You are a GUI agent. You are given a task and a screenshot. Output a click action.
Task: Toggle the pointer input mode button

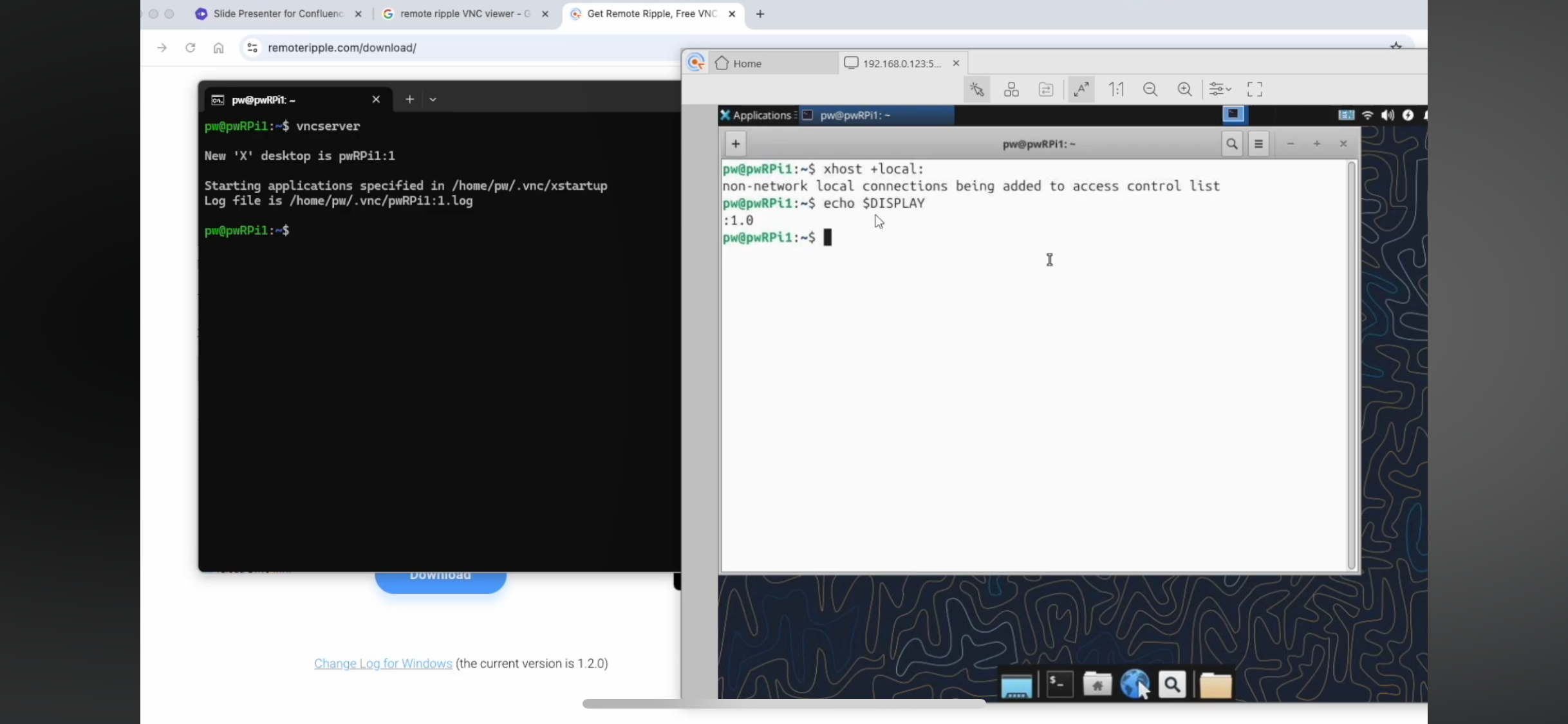point(977,89)
